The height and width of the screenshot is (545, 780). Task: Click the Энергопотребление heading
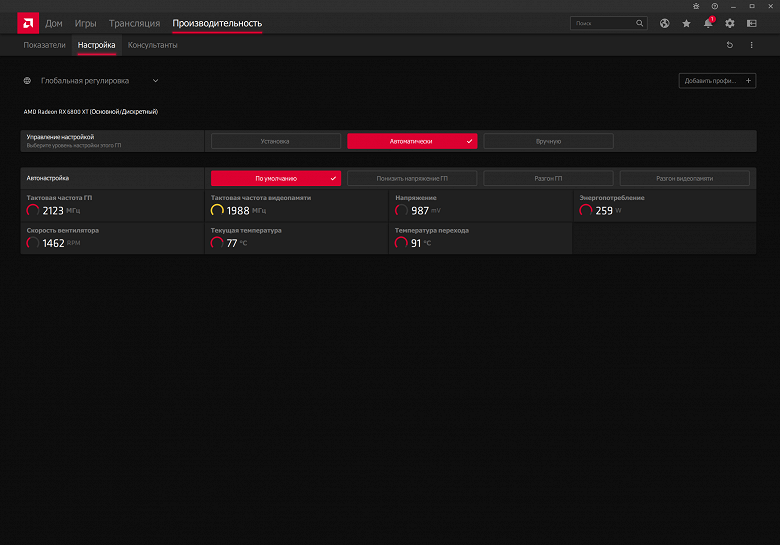[612, 197]
